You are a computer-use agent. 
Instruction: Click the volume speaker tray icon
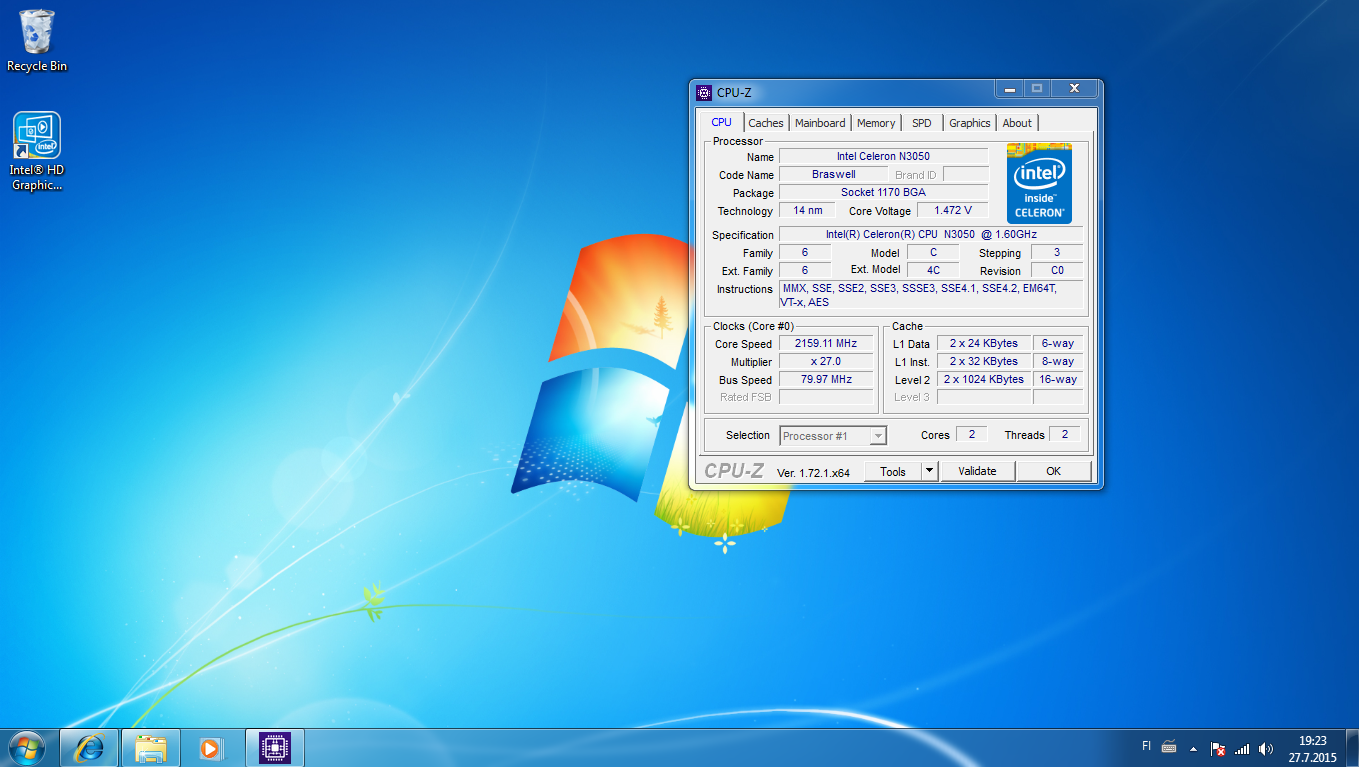click(1266, 748)
